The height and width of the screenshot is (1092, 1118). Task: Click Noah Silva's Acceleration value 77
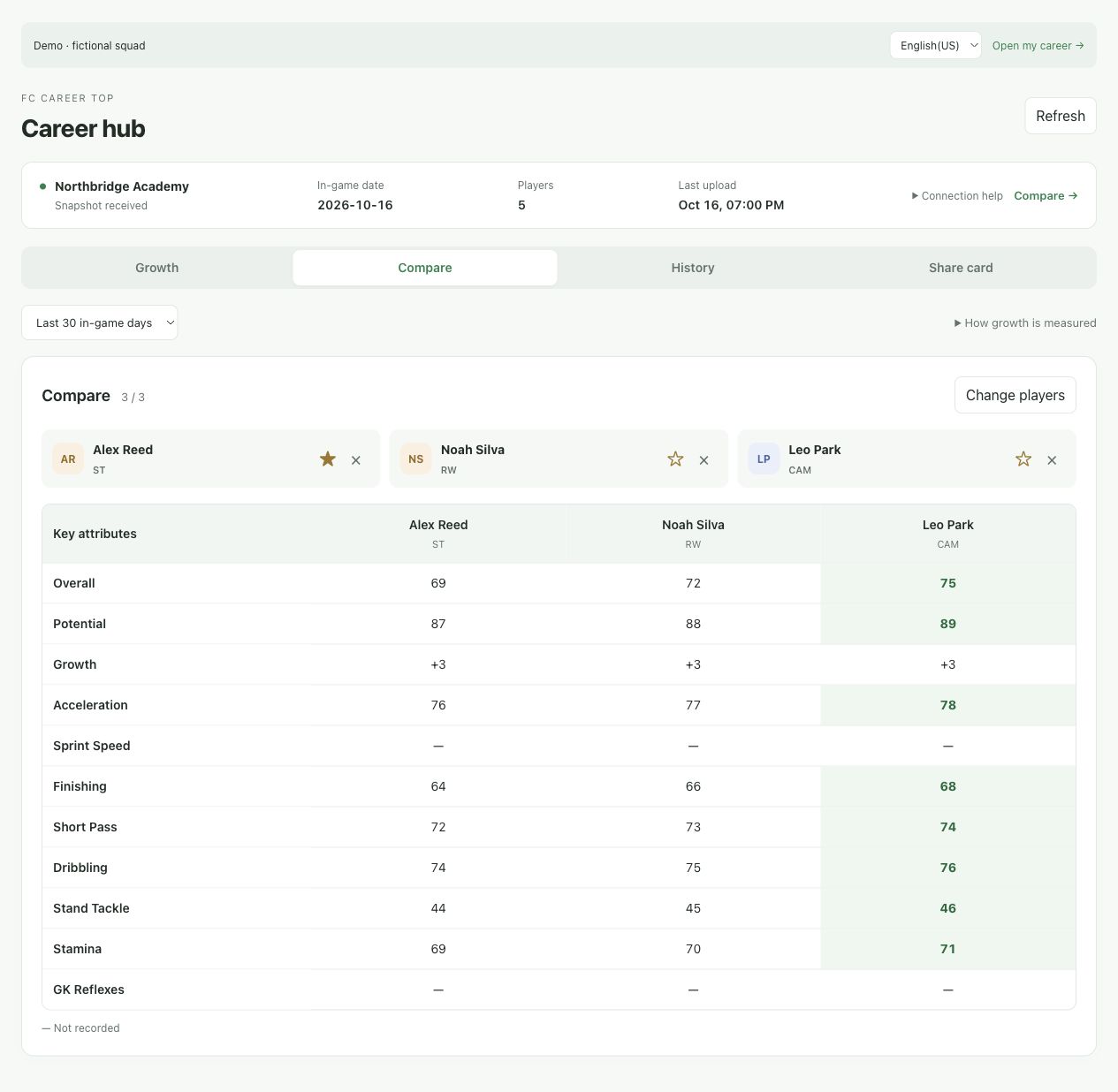[693, 705]
